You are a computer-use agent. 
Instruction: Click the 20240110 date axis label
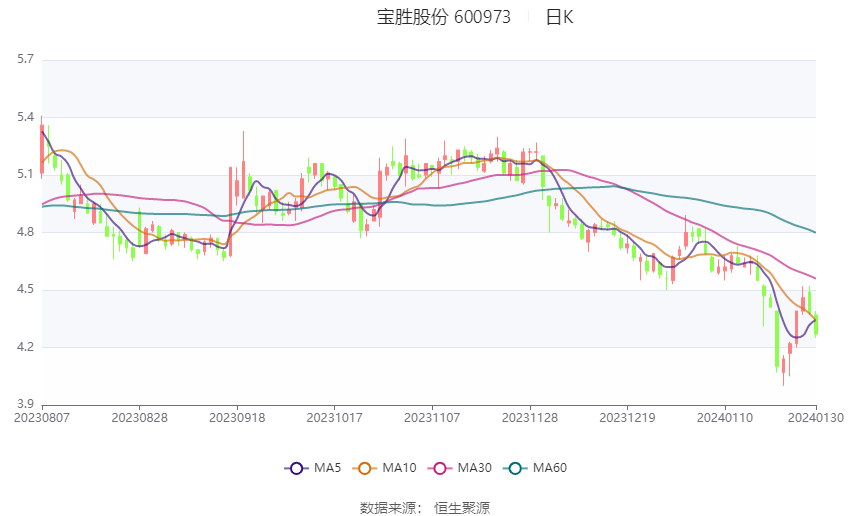pos(725,418)
